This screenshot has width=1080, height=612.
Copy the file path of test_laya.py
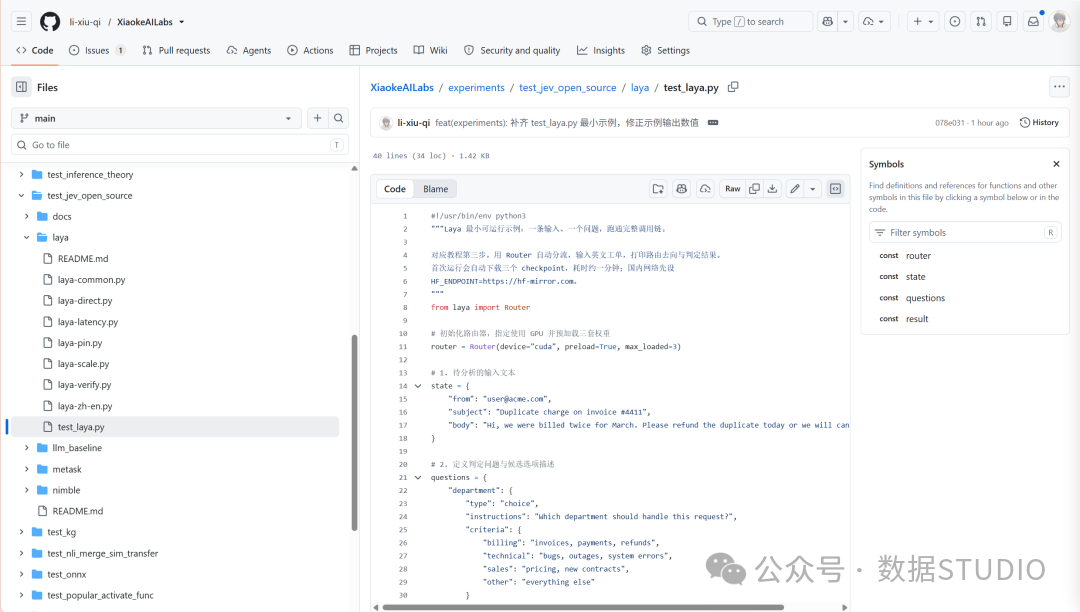(733, 87)
